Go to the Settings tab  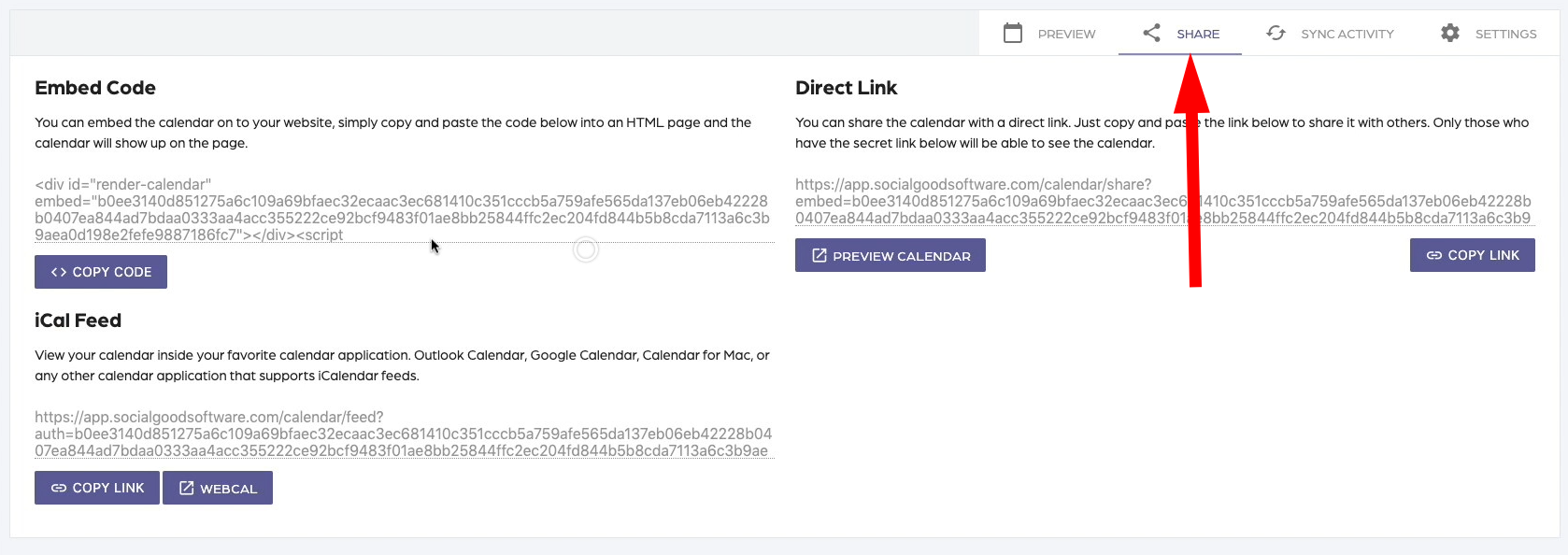[x=1505, y=34]
